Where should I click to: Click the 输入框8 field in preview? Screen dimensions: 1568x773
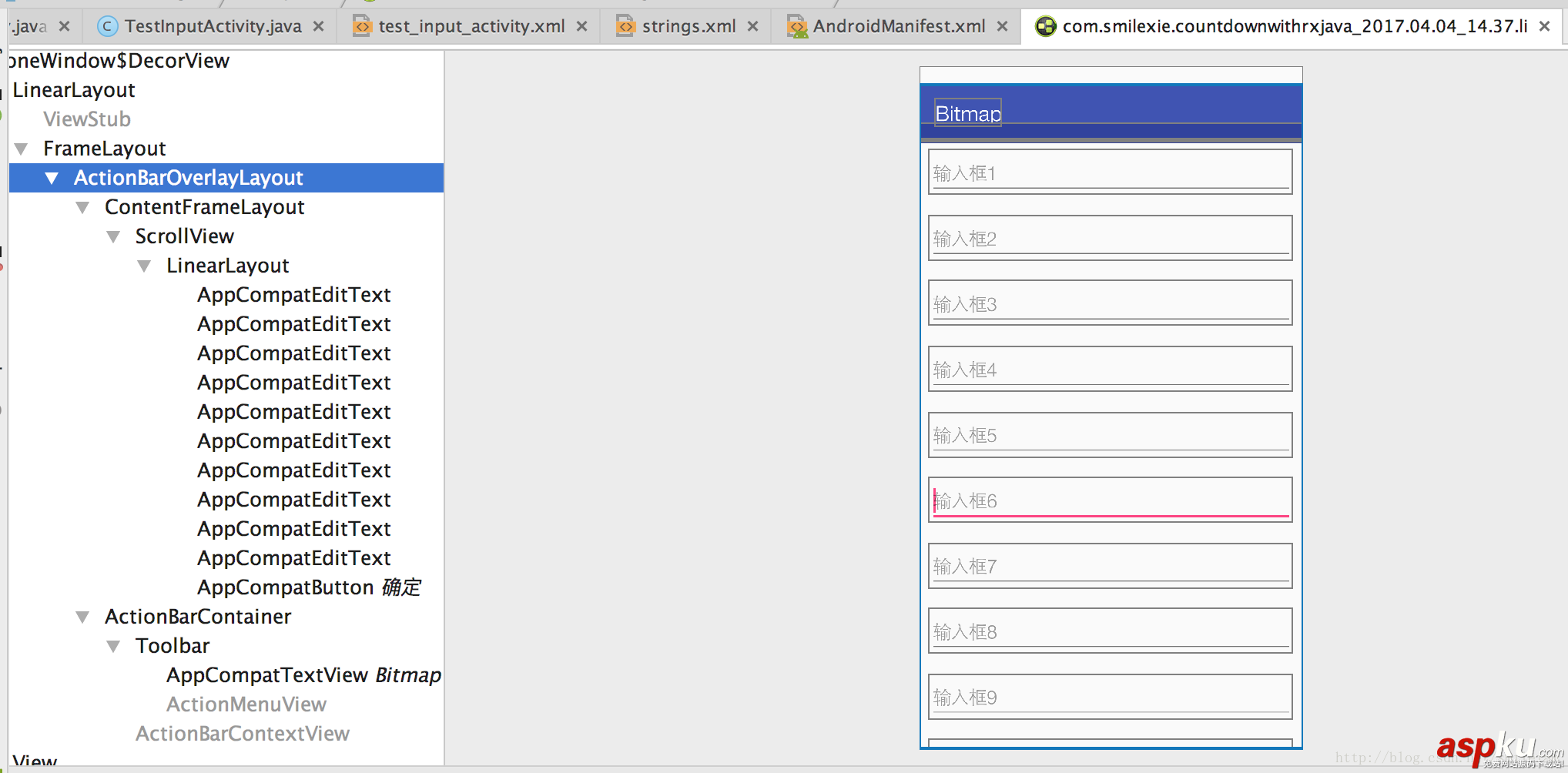click(x=1111, y=631)
